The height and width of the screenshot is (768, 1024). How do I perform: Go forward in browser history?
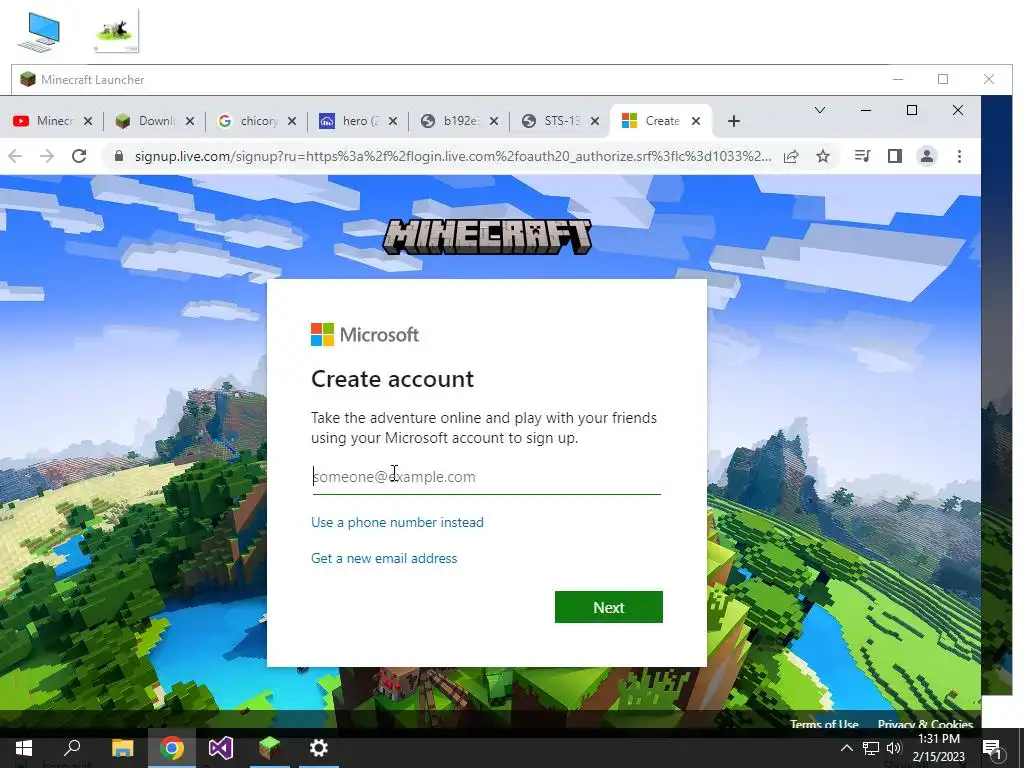pos(47,156)
